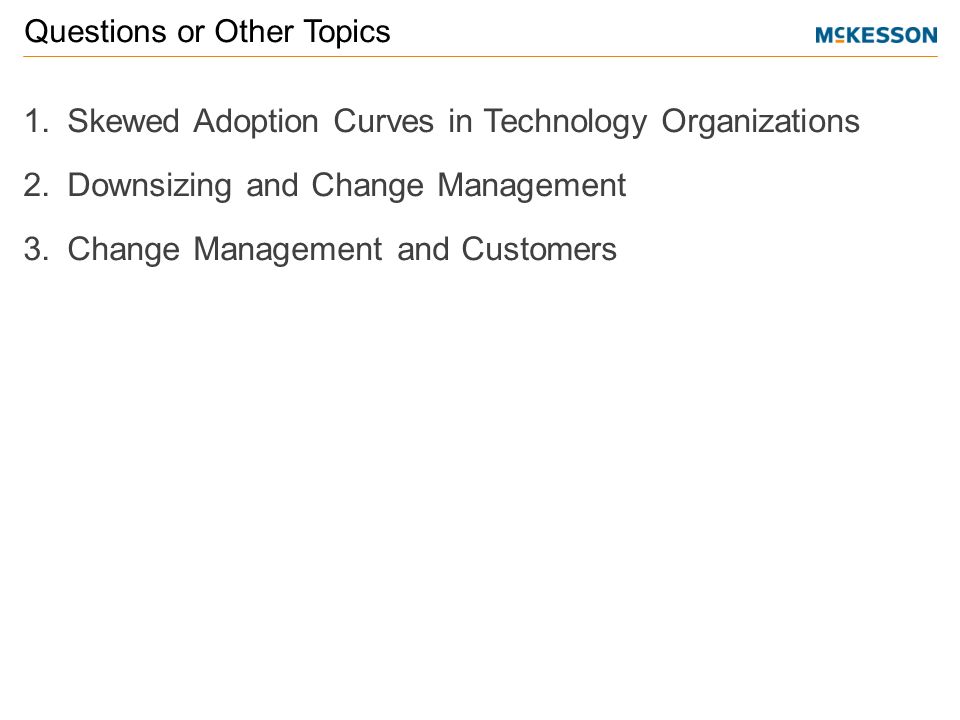The width and height of the screenshot is (960, 720).
Task: Click the word 'Customers' in item three
Action: coord(539,249)
